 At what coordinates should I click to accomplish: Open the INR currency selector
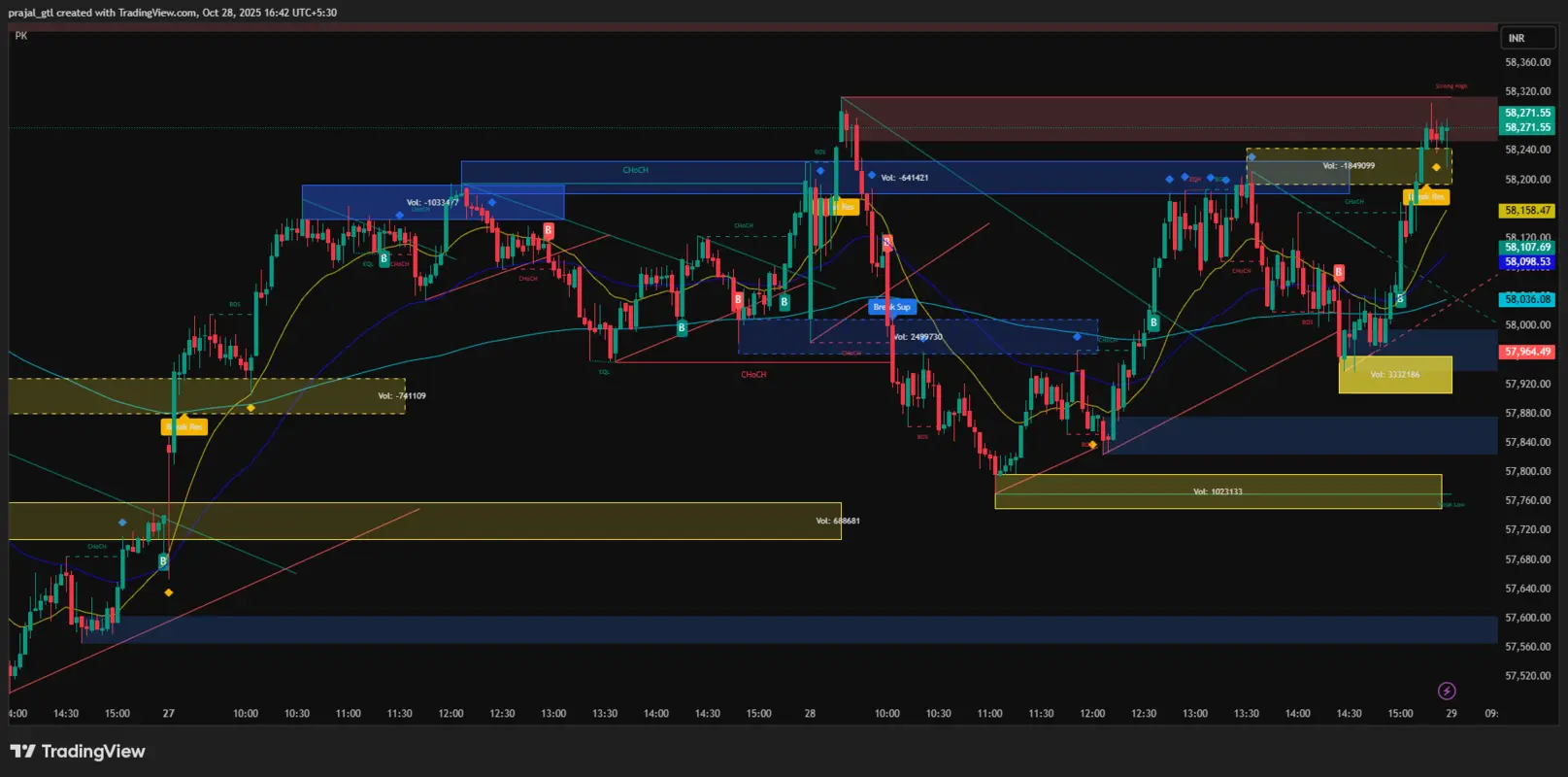tap(1528, 38)
